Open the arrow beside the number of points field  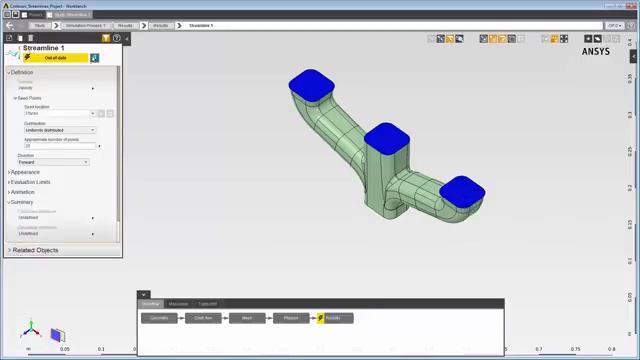tap(99, 146)
